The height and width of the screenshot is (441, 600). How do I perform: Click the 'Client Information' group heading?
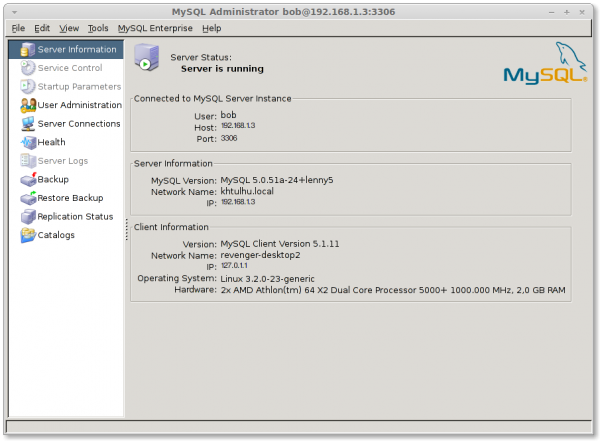click(x=171, y=227)
